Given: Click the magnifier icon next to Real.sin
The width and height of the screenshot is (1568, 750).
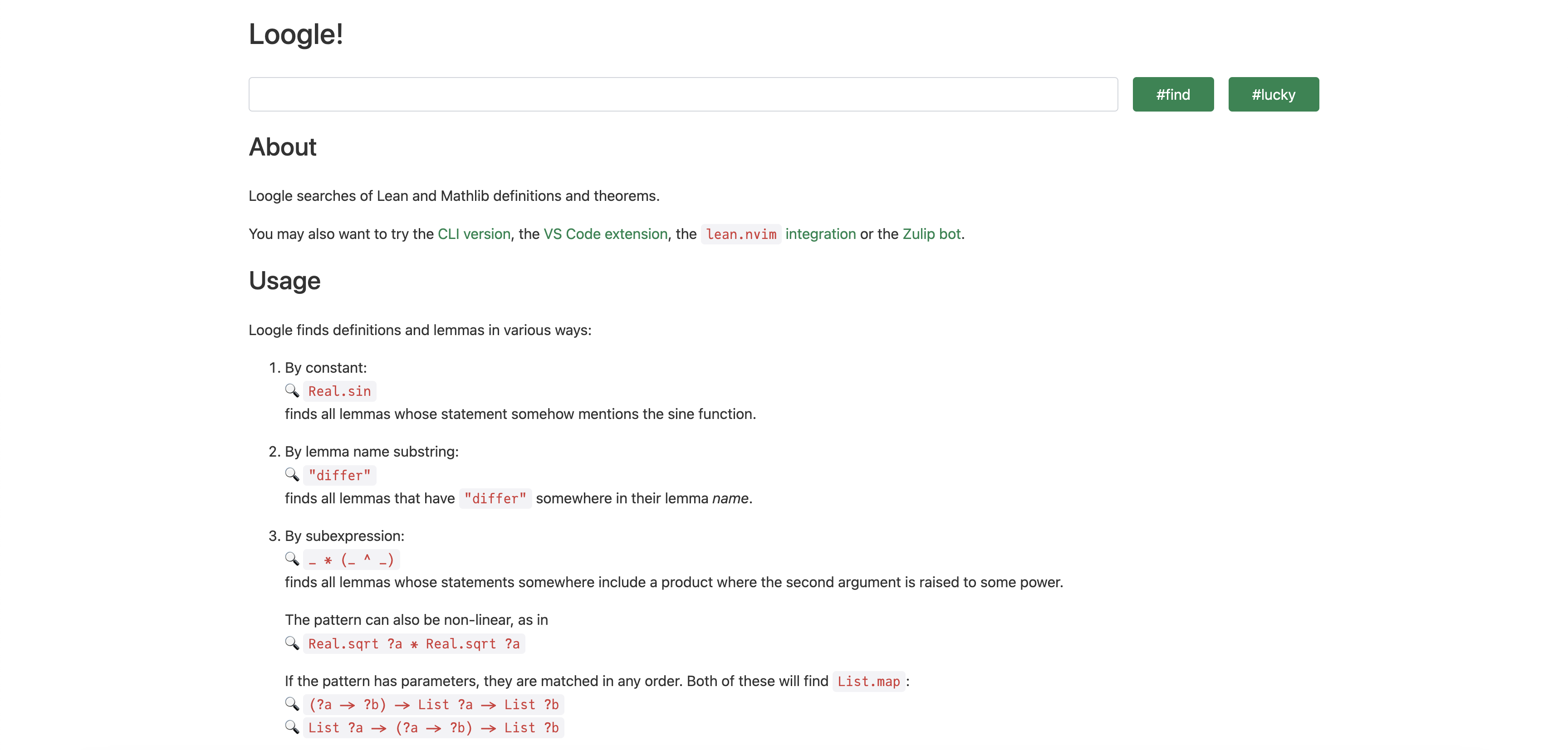Looking at the screenshot, I should [x=292, y=390].
